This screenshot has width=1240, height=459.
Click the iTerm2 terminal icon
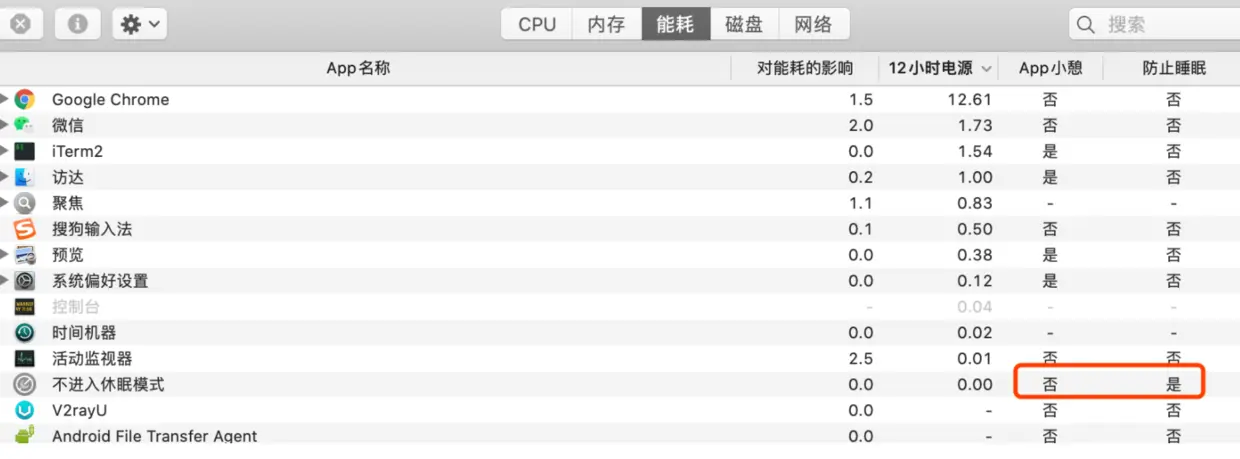[x=25, y=151]
